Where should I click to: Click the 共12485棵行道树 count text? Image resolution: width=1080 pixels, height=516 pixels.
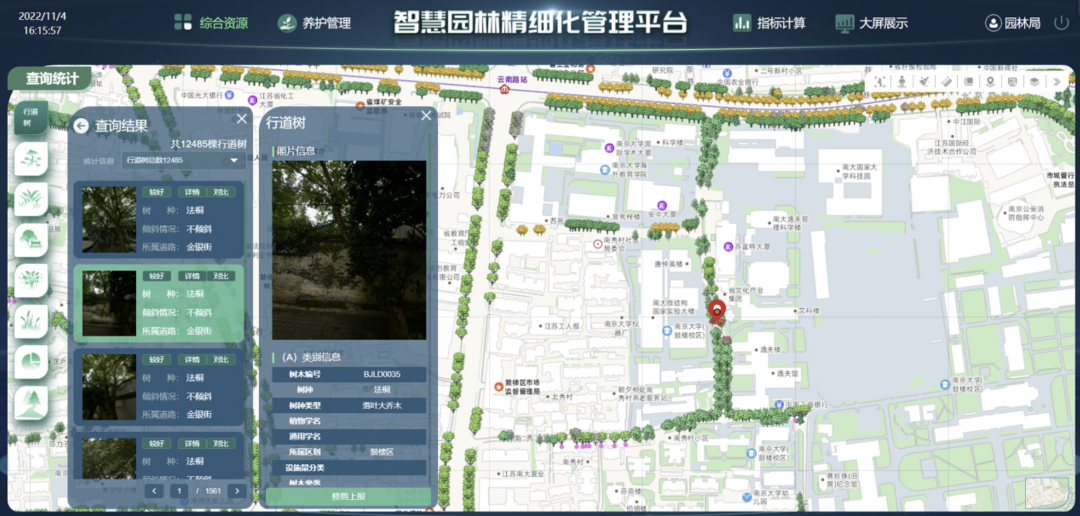pos(209,143)
